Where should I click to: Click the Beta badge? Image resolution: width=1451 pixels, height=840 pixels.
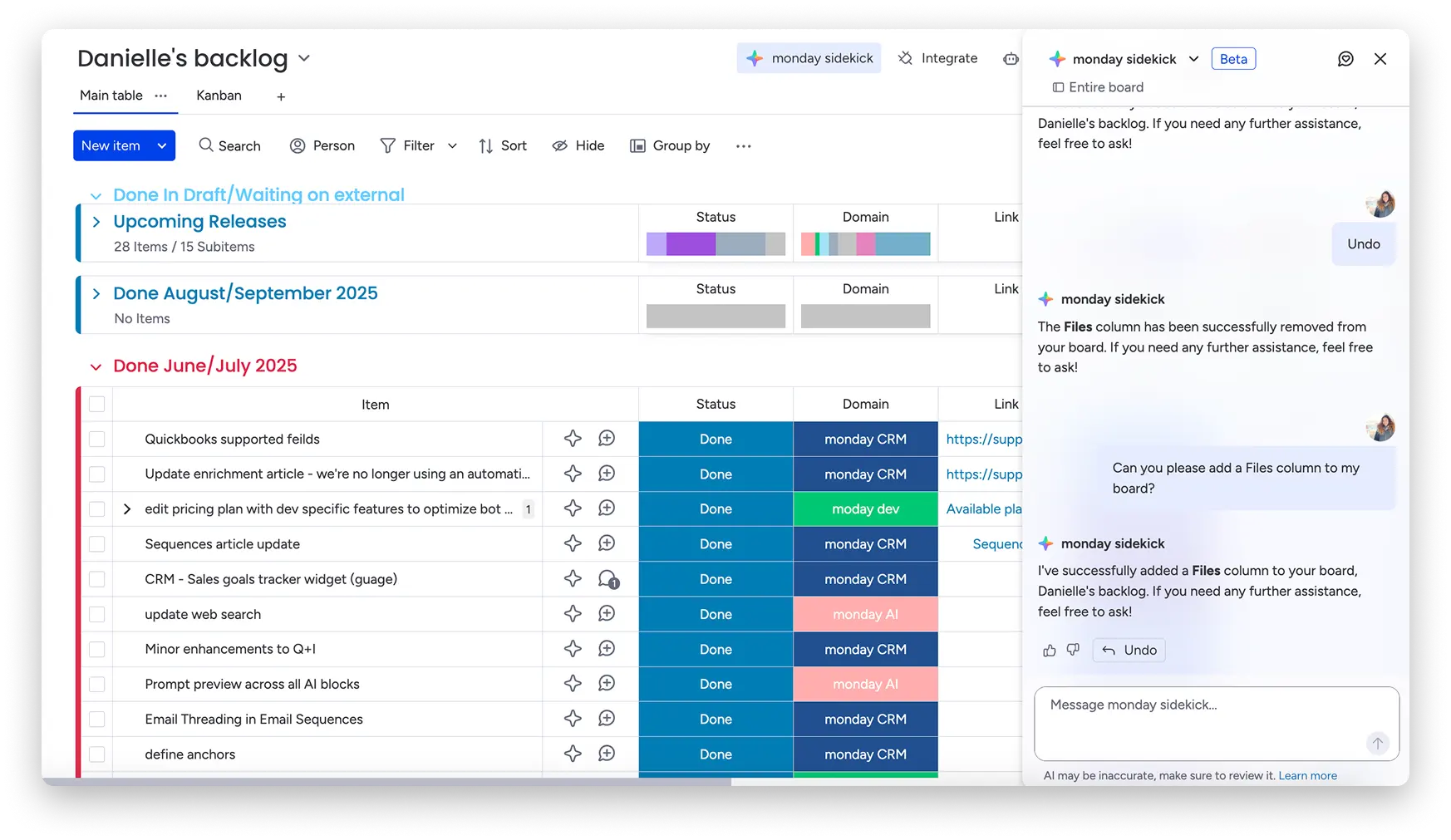(x=1233, y=59)
